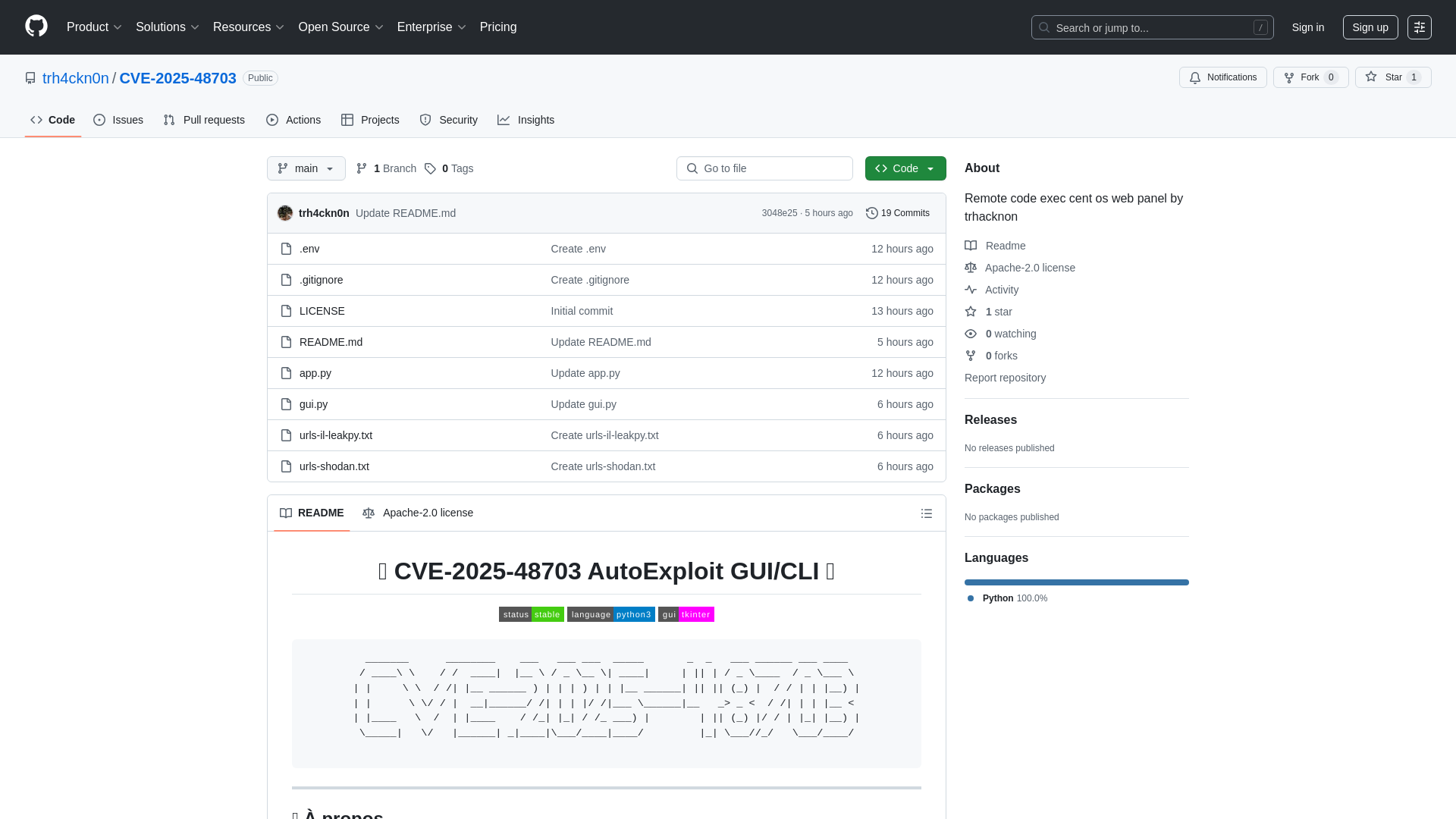Show the Apache-2.0 license tab in viewer
Viewport: 1456px width, 819px height.
(x=418, y=513)
